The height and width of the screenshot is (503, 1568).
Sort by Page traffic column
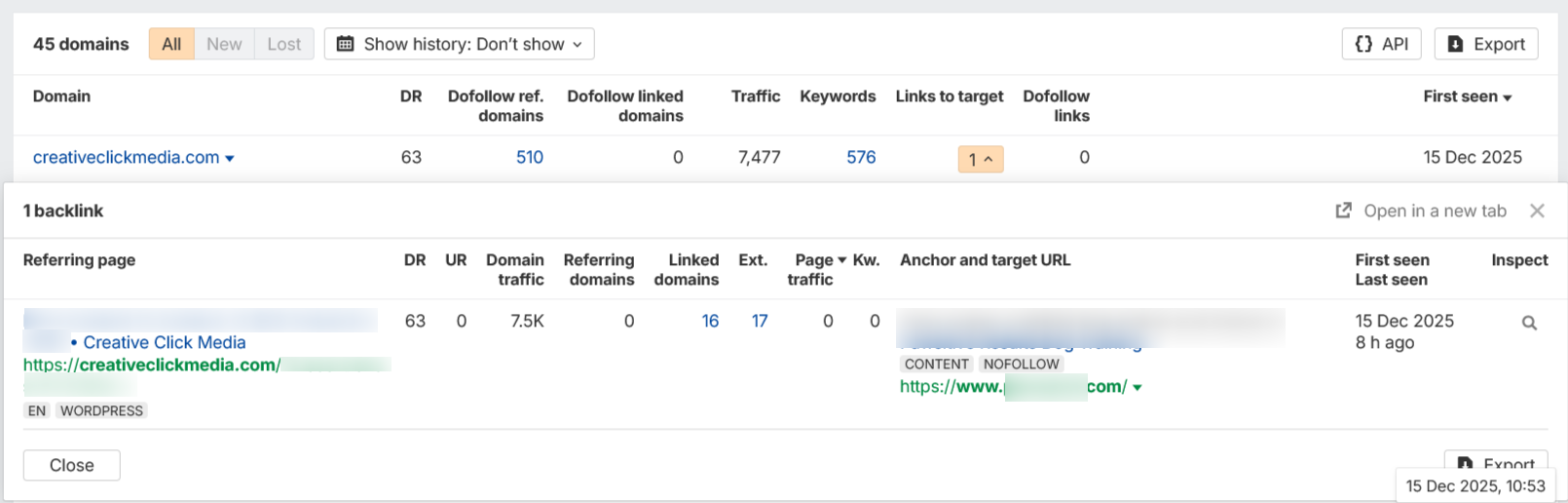click(x=816, y=270)
